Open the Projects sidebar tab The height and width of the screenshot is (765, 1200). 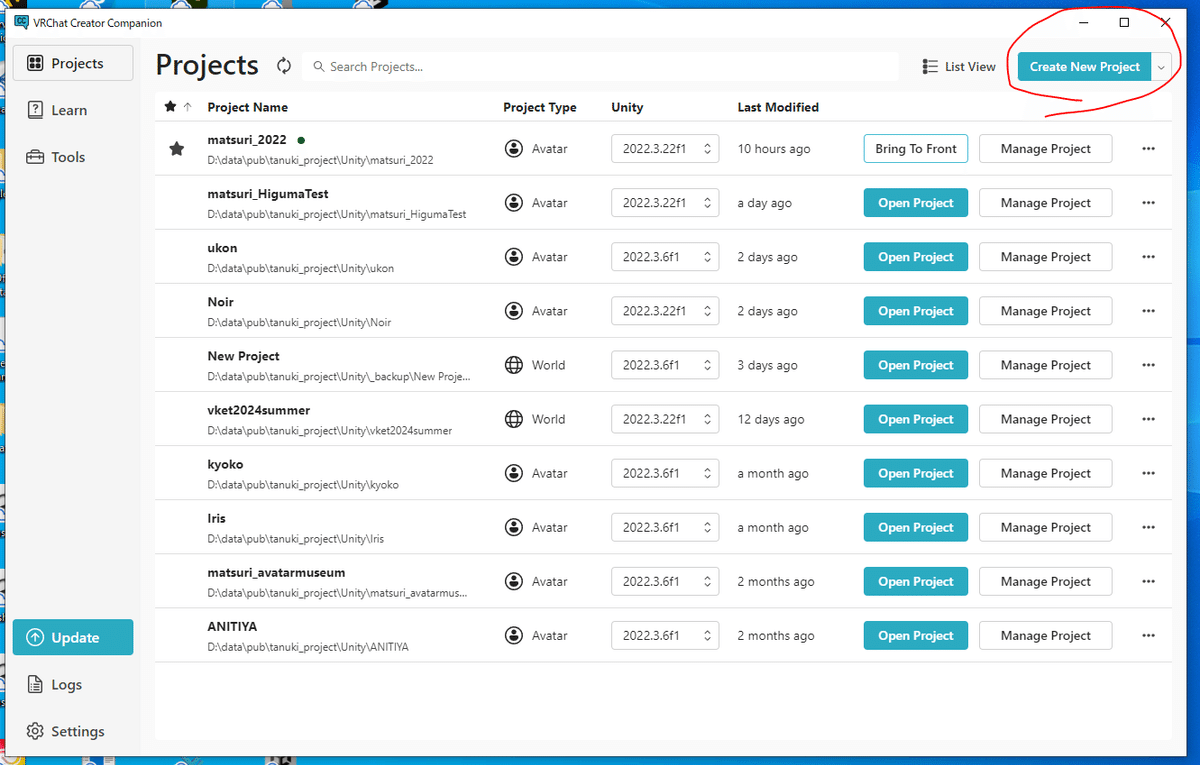(73, 63)
